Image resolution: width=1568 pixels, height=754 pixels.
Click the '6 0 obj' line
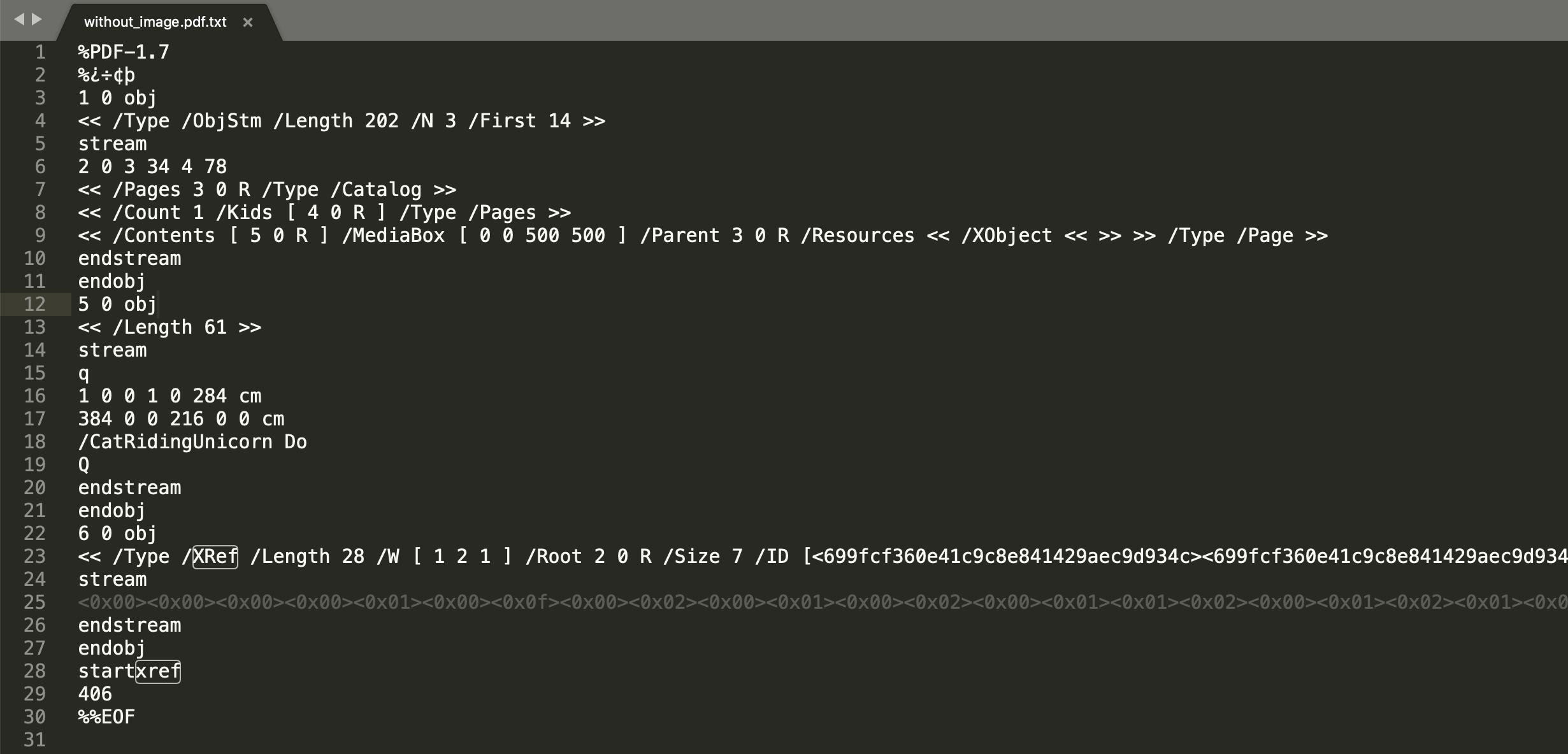click(x=117, y=534)
